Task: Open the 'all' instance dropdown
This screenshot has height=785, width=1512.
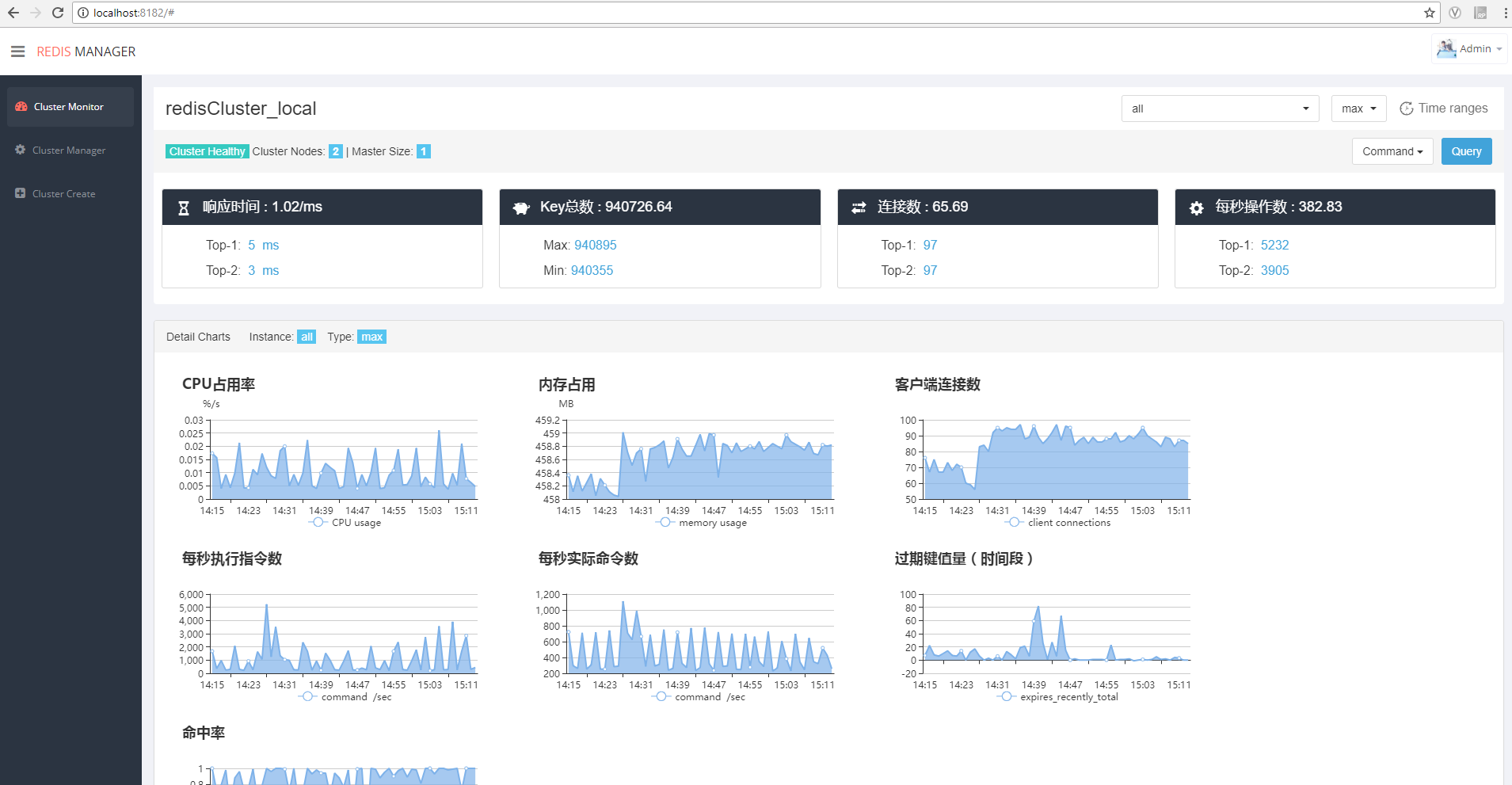Action: point(1220,109)
